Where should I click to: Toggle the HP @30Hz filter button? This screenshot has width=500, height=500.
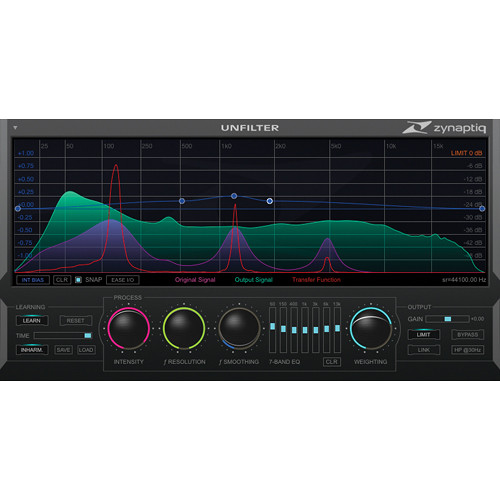(x=468, y=350)
